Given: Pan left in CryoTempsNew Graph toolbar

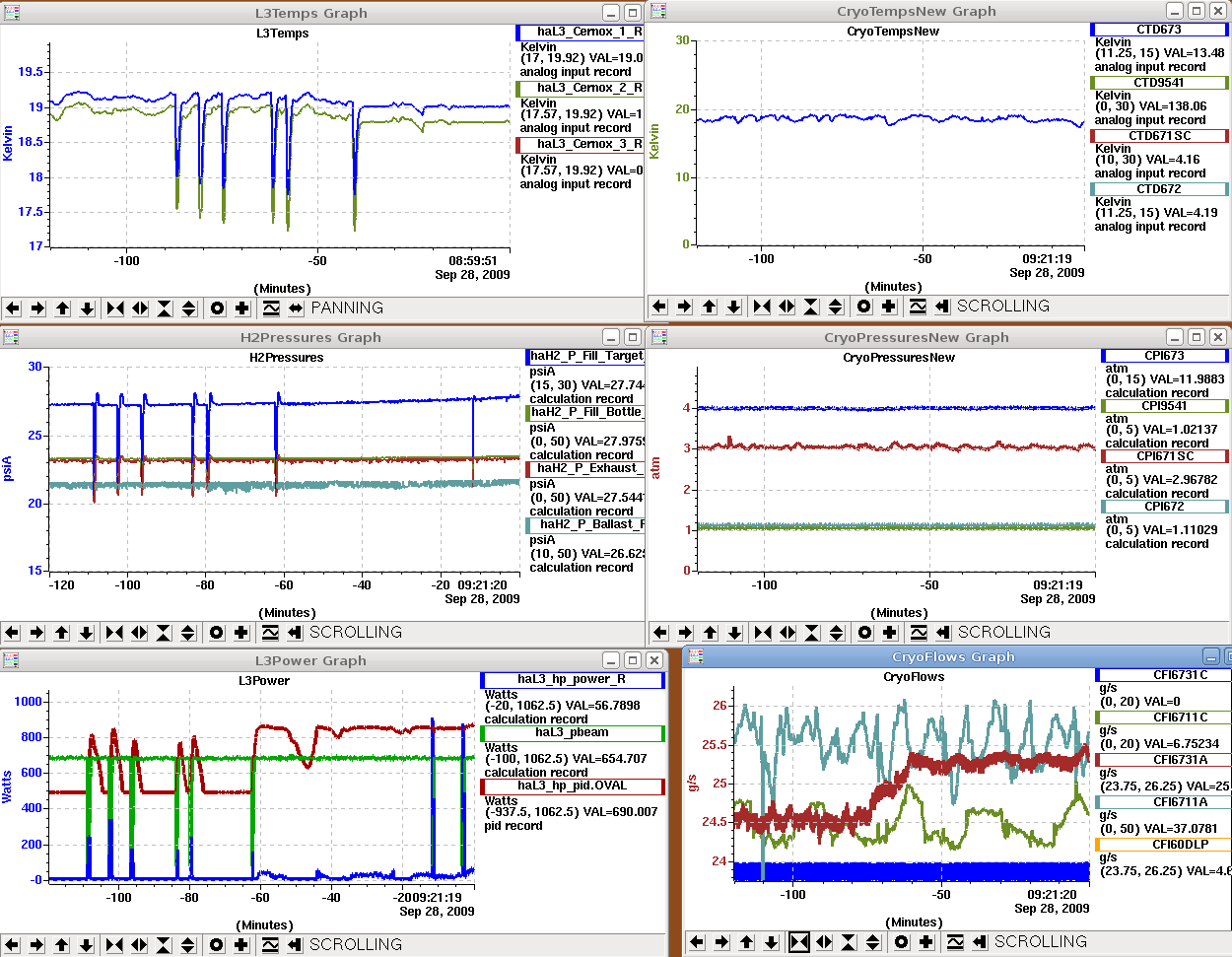Looking at the screenshot, I should 660,307.
